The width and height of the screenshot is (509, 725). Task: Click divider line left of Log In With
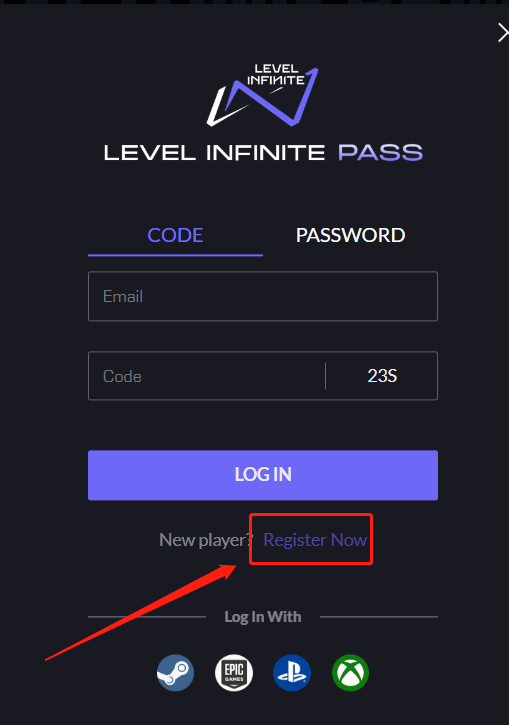[147, 616]
